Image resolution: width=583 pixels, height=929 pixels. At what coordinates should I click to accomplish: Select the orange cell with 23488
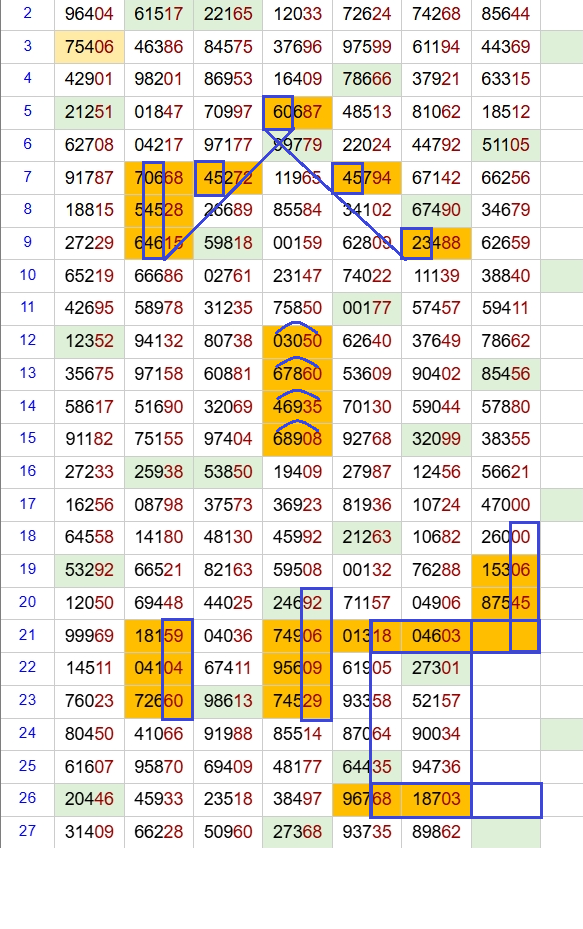tap(436, 243)
